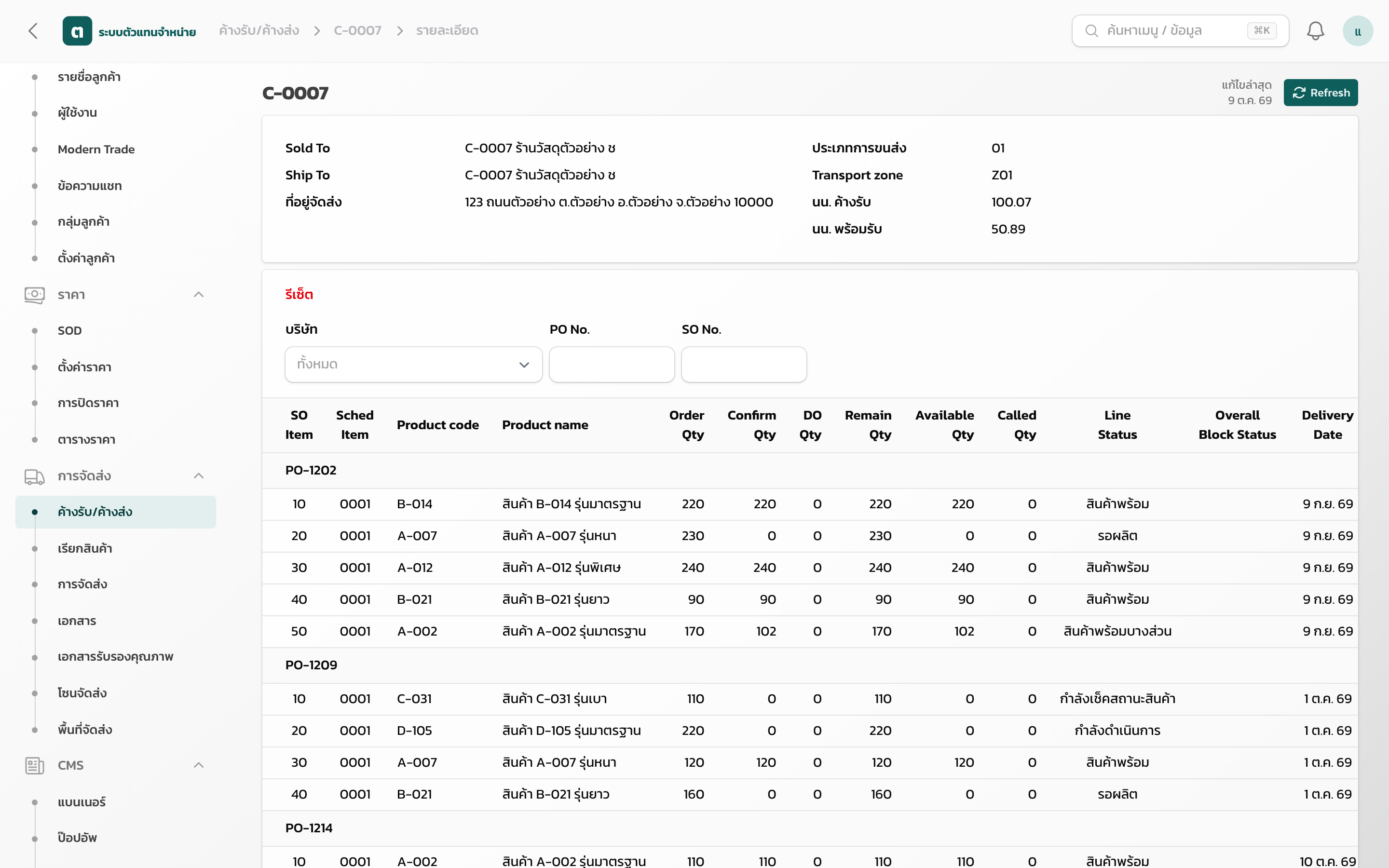
Task: Focus the SO No. input field
Action: click(744, 365)
